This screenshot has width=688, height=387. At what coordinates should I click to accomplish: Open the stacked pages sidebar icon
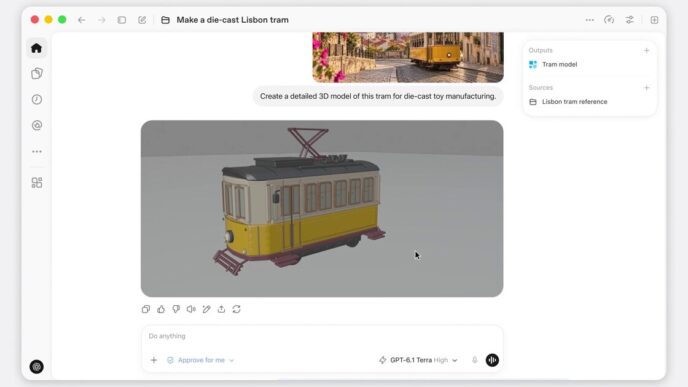[x=37, y=73]
